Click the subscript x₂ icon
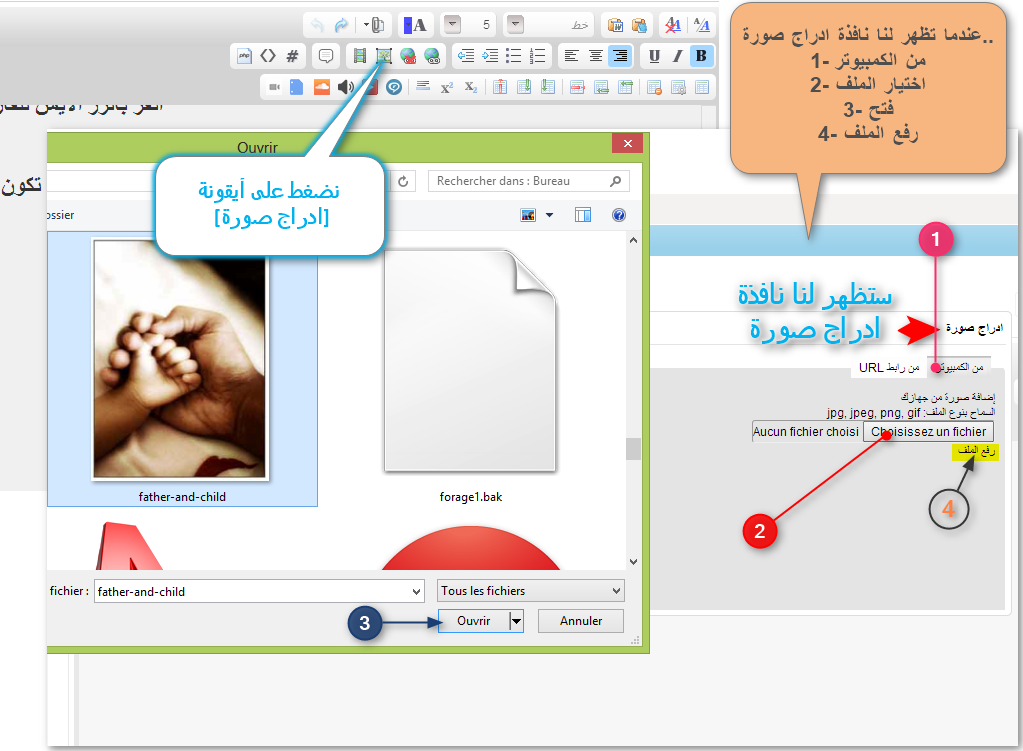The height and width of the screenshot is (751, 1023). click(x=471, y=87)
